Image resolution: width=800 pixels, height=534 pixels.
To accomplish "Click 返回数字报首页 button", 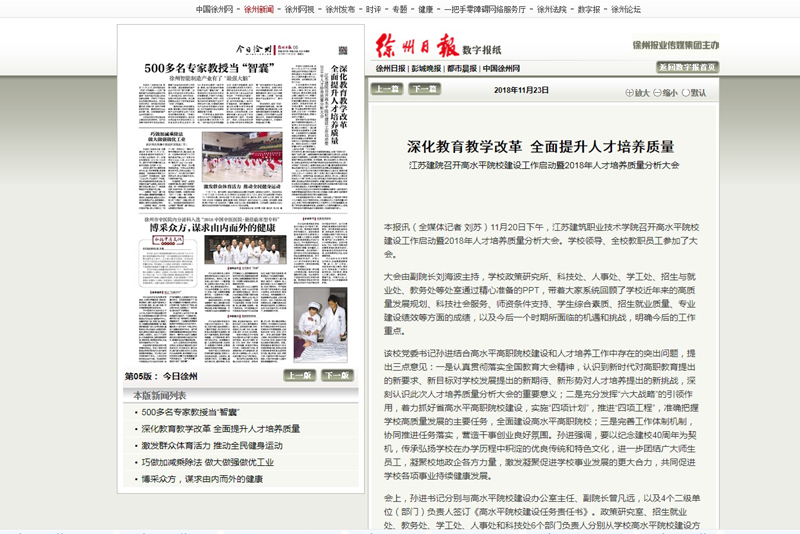I will coord(687,67).
